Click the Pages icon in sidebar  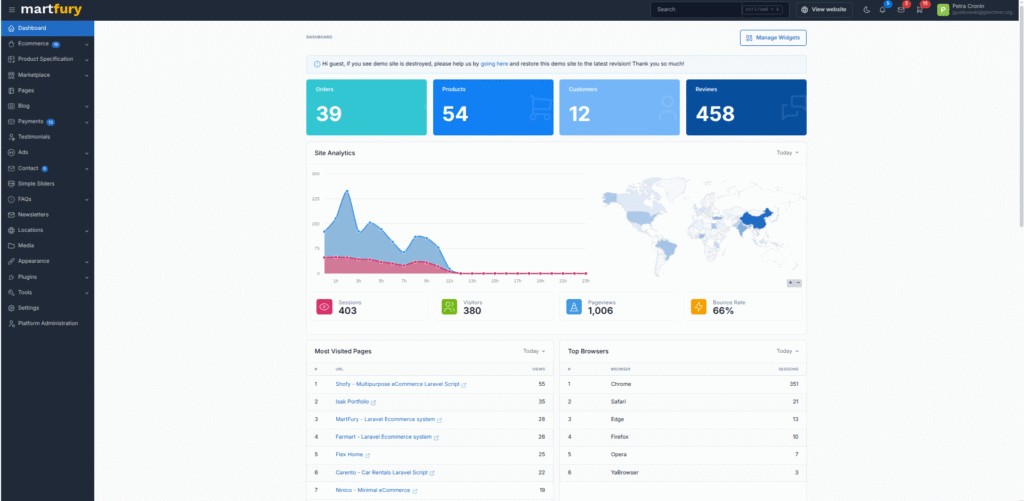click(11, 90)
